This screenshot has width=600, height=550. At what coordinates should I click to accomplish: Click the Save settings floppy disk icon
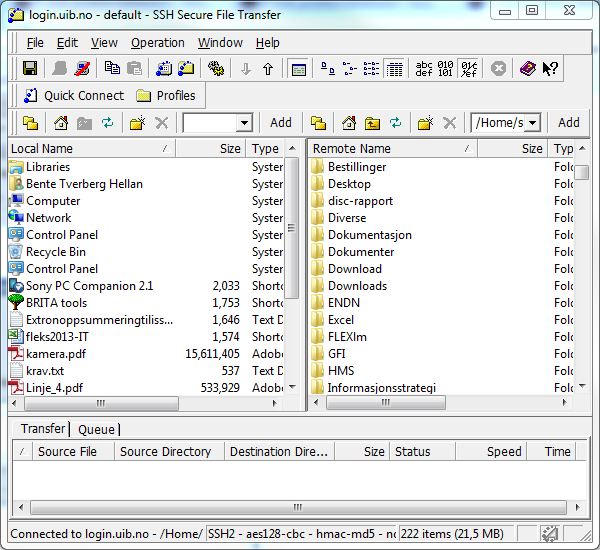[30, 69]
